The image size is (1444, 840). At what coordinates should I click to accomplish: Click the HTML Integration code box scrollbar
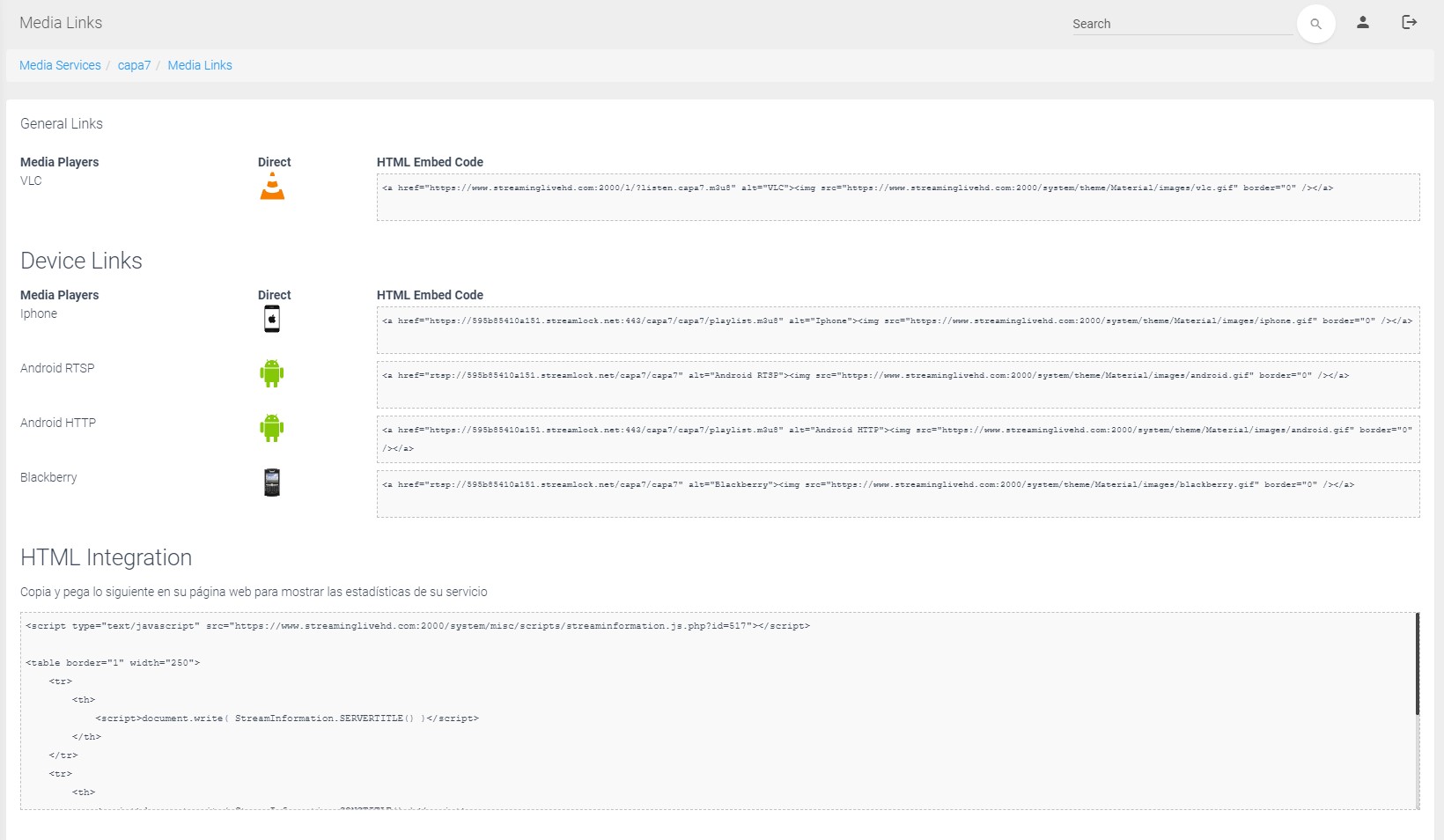tap(1417, 665)
